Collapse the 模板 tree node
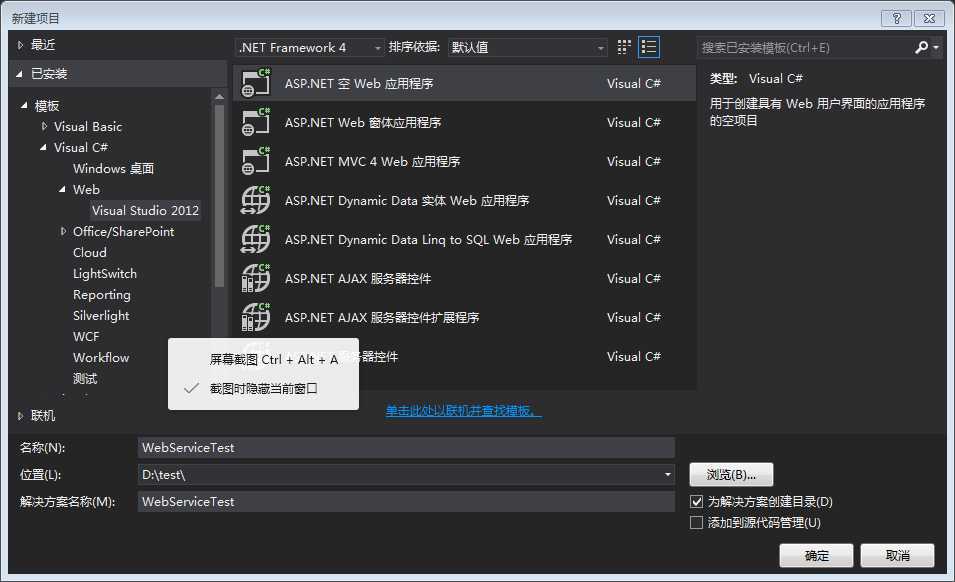 24,105
